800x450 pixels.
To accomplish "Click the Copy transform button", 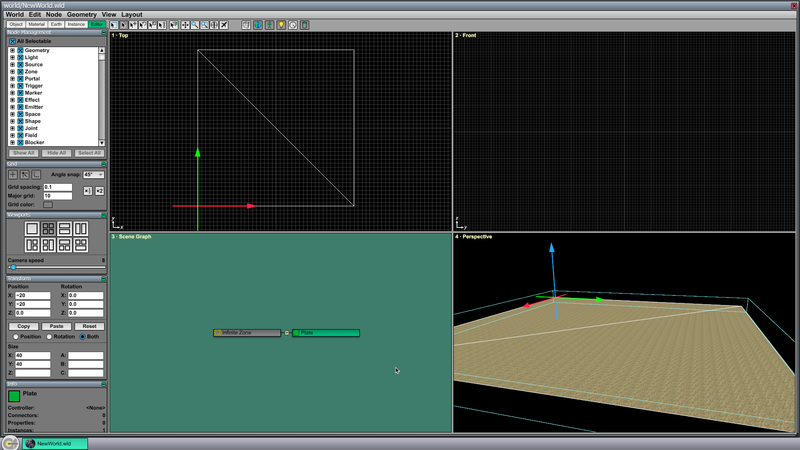I will pos(23,326).
